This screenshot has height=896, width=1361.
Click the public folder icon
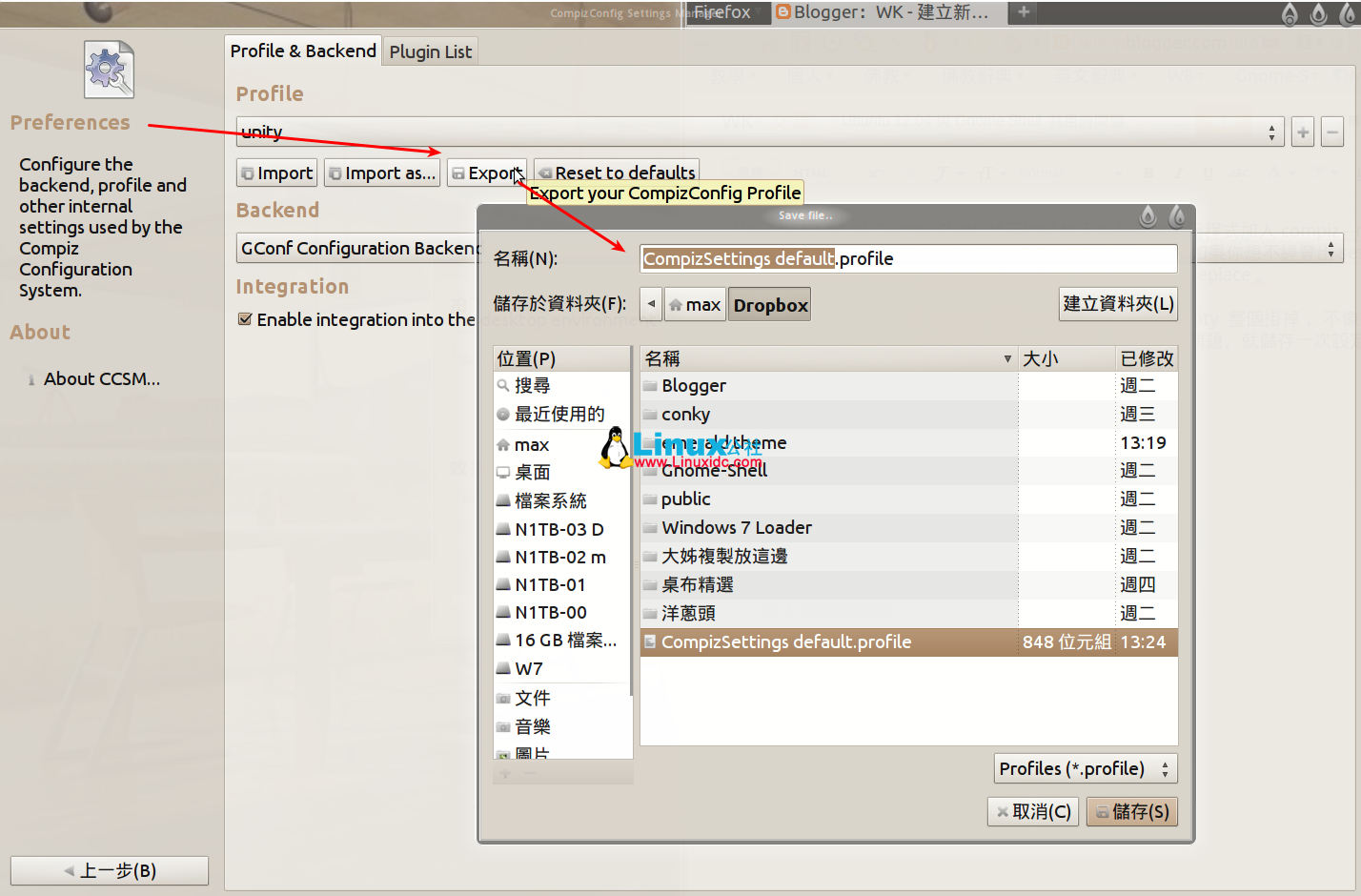[x=650, y=499]
